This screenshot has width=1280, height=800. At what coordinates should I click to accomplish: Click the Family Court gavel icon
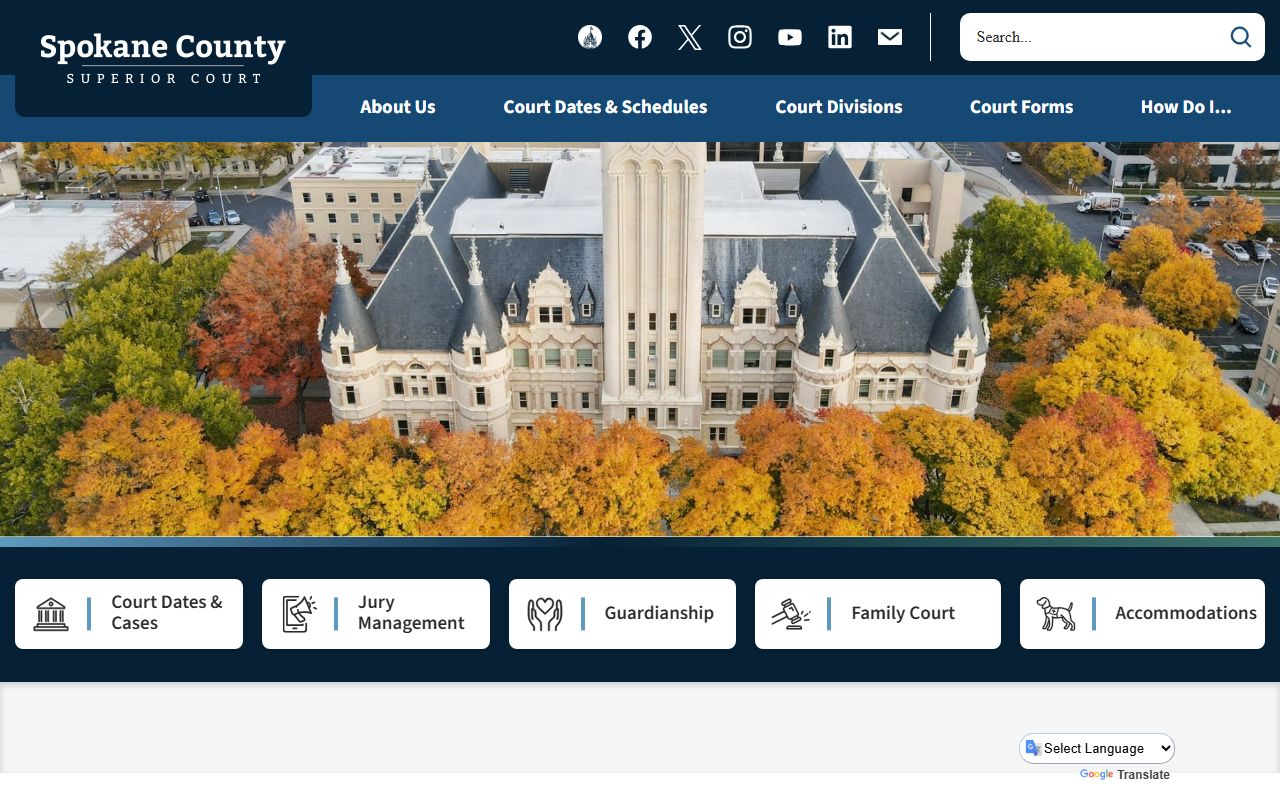tap(791, 614)
